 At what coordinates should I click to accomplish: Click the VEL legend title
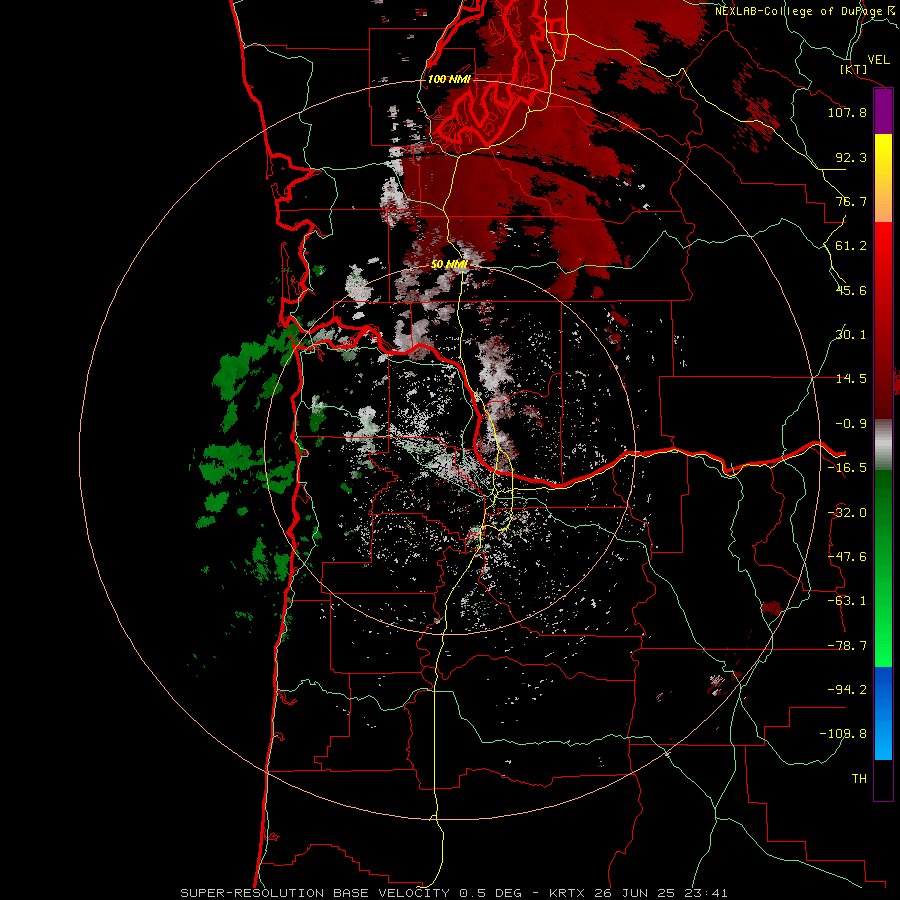click(878, 60)
